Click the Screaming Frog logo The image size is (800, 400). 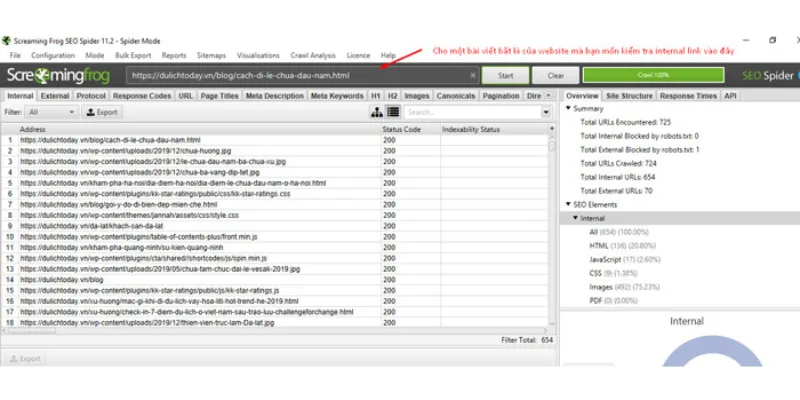click(58, 76)
